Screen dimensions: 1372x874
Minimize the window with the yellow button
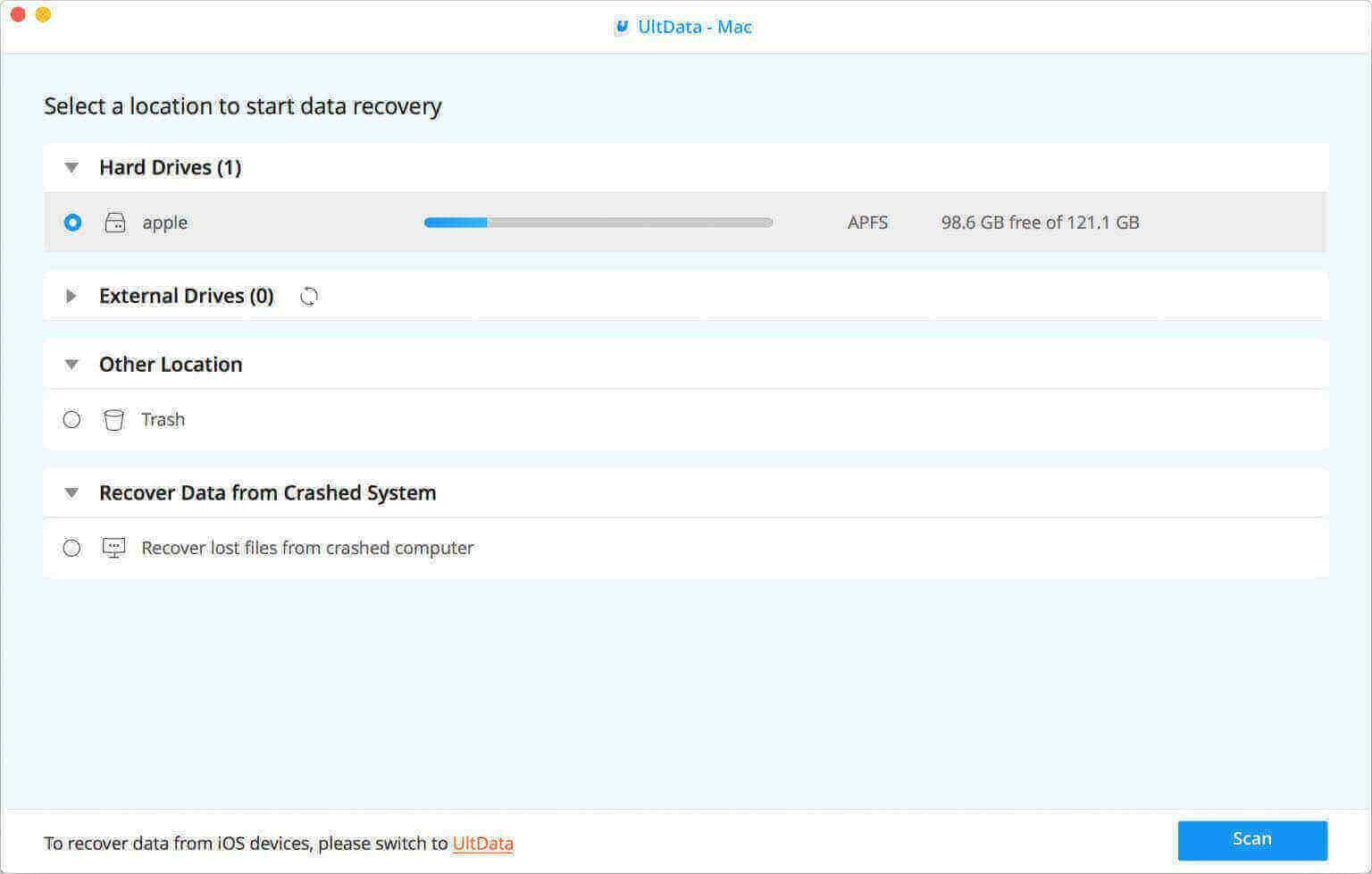pos(43,14)
